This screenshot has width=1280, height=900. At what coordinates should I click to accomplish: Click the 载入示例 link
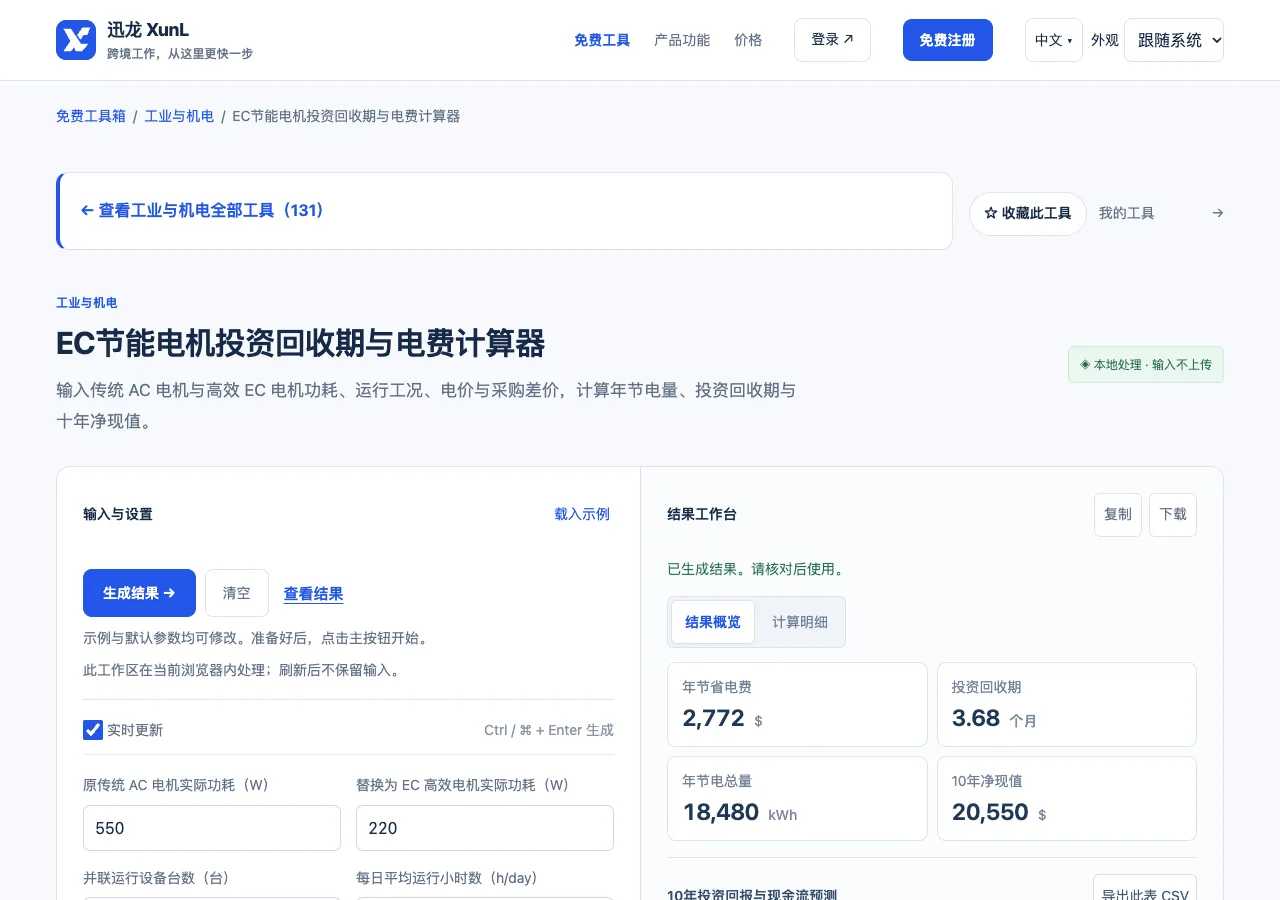(x=582, y=514)
